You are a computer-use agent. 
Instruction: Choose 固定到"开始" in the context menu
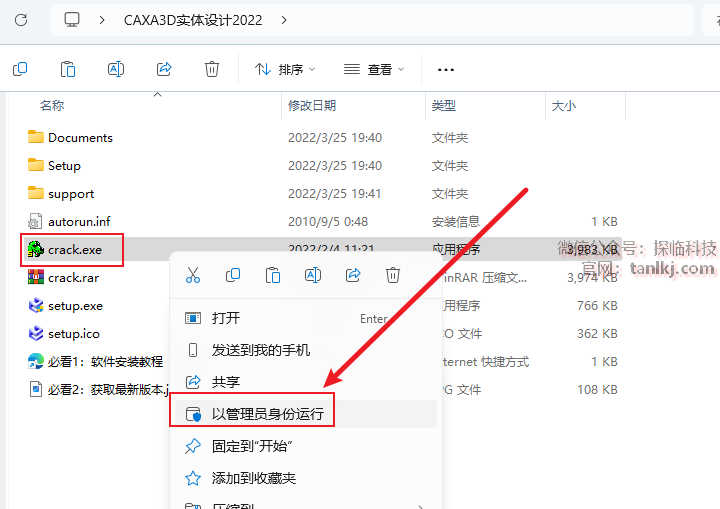(304, 447)
